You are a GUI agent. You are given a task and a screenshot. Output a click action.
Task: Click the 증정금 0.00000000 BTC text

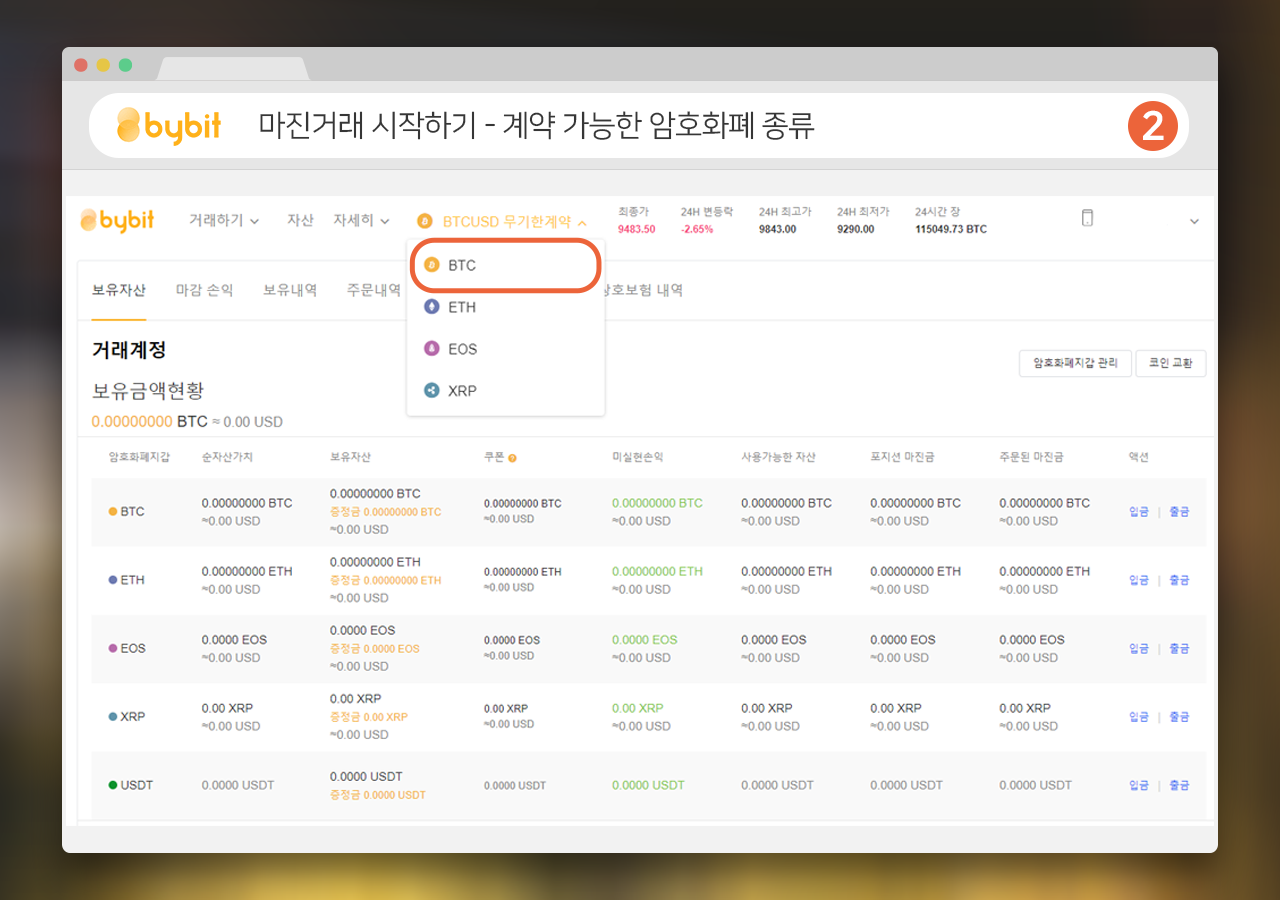pos(385,512)
